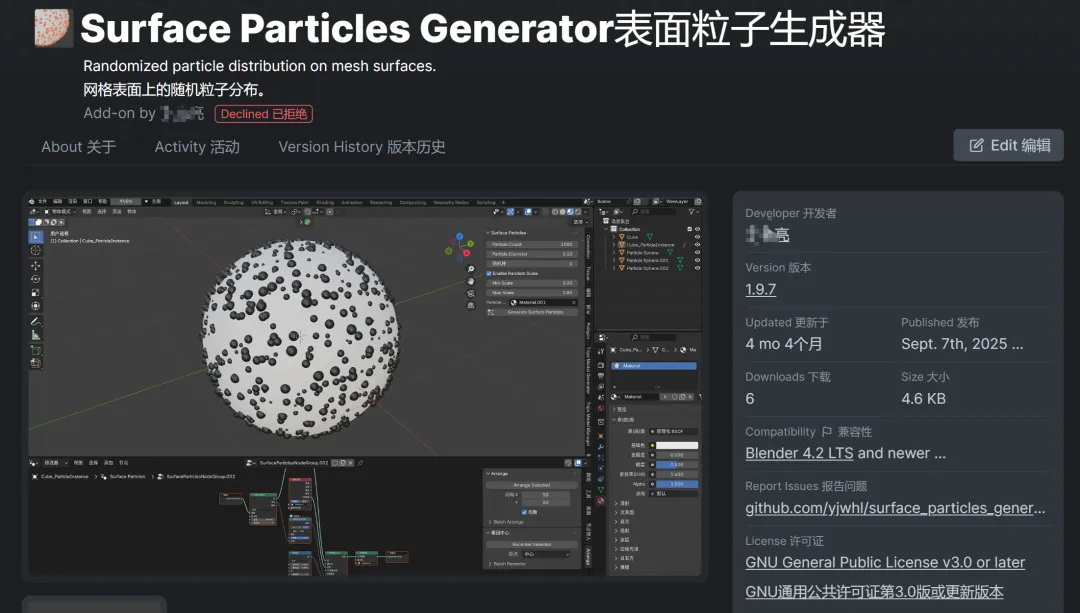1080x613 pixels.
Task: Switch to the Shading workspace tab
Action: tap(325, 202)
